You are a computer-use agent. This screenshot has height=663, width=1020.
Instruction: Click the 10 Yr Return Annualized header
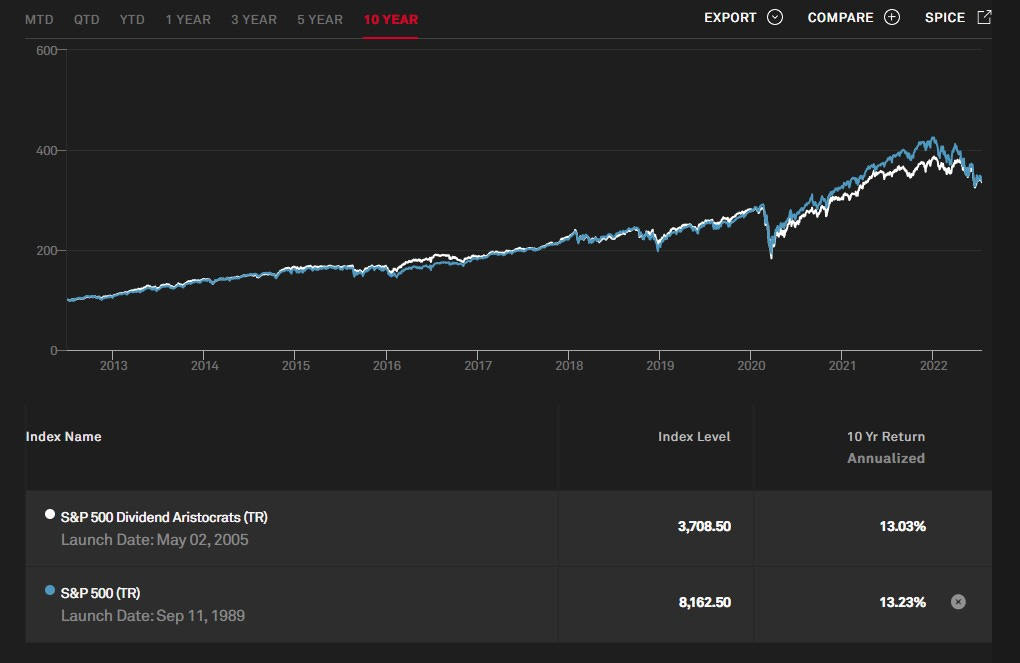(886, 447)
